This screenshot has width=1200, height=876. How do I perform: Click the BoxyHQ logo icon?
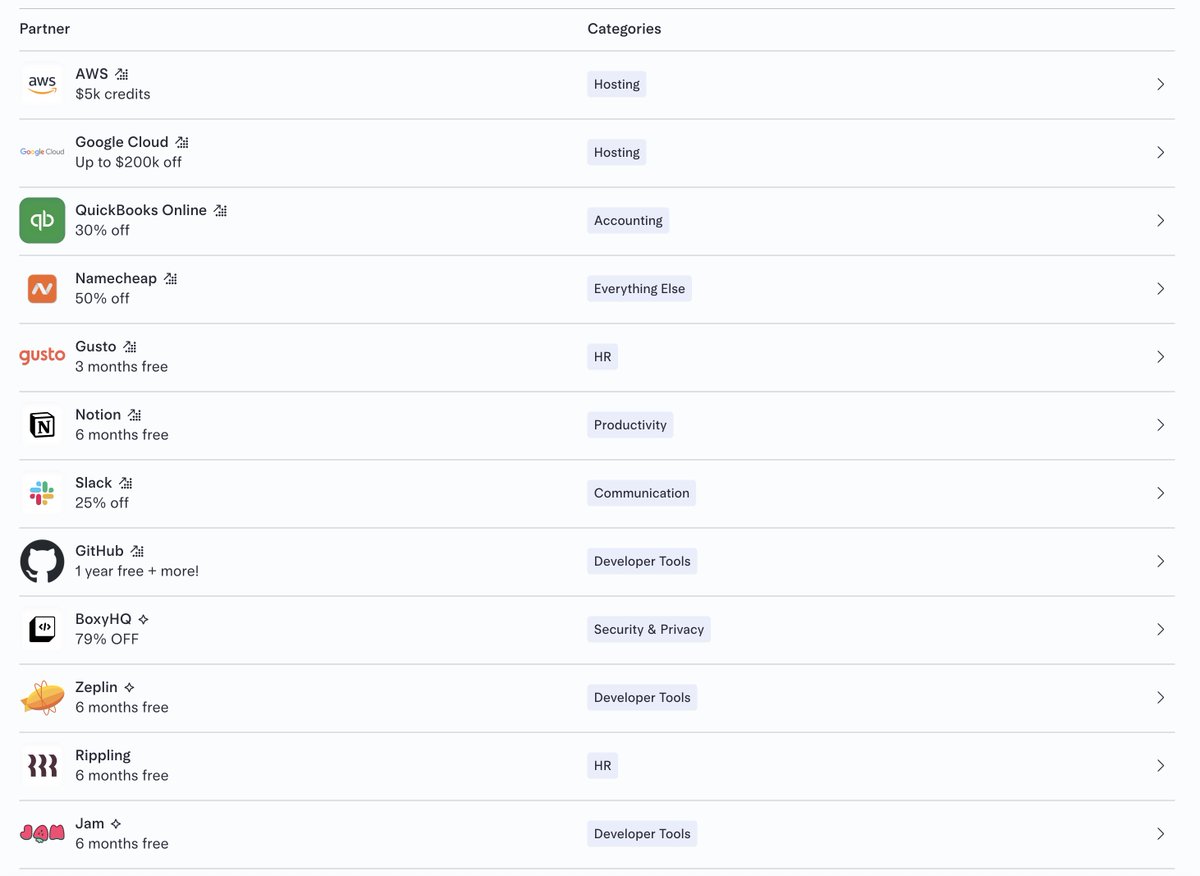coord(42,629)
